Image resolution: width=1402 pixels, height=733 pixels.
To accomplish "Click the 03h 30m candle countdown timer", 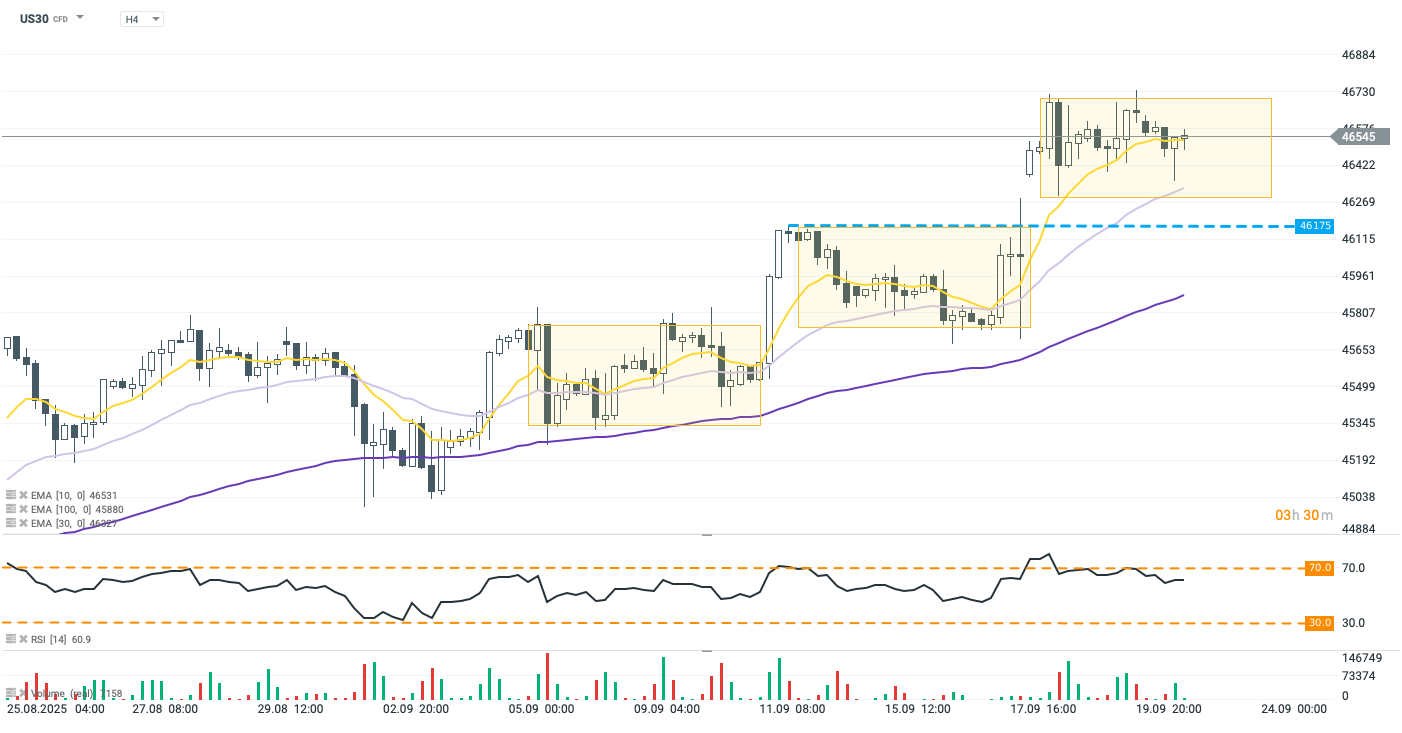I will (1303, 515).
